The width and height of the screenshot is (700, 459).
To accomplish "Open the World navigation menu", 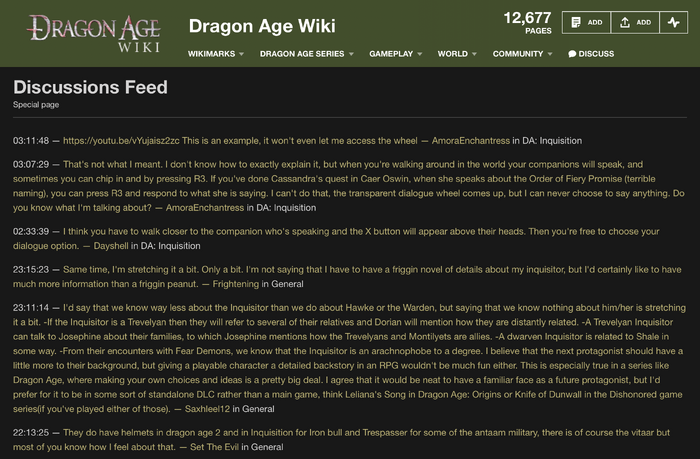I will pos(457,54).
